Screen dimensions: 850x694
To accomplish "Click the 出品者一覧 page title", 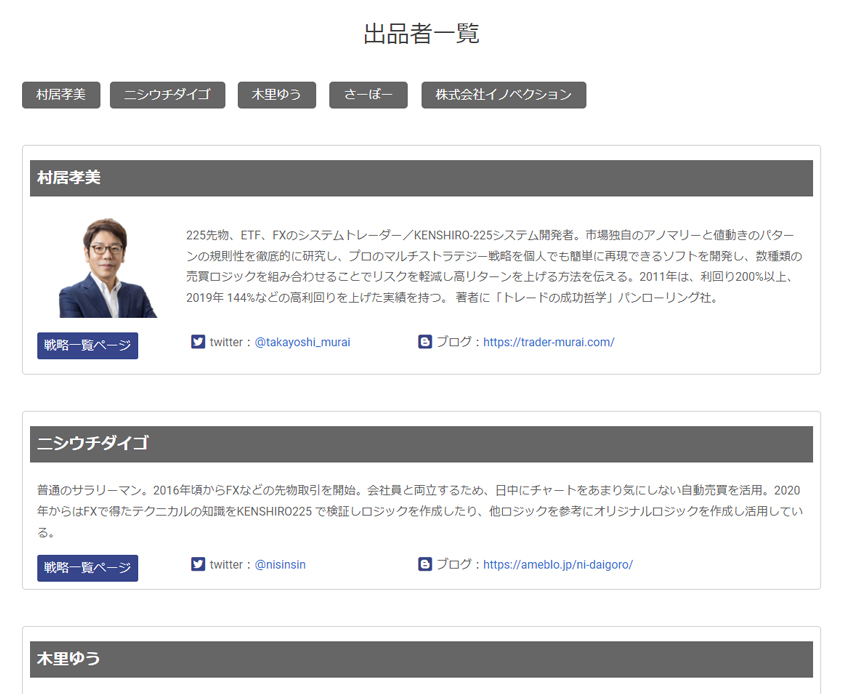I will pos(421,34).
